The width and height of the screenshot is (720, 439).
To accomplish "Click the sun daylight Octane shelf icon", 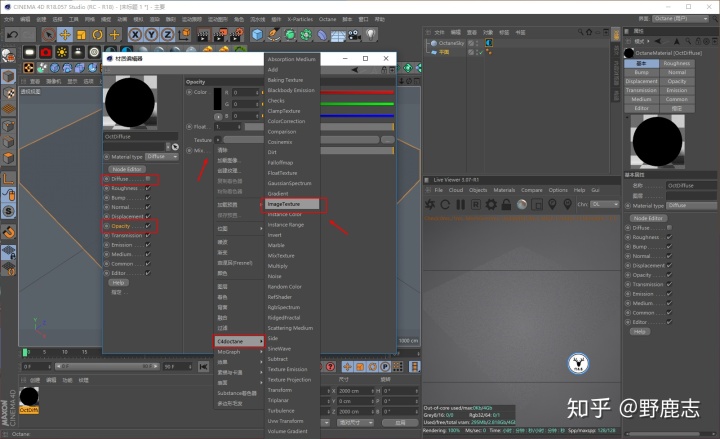I will [62, 52].
